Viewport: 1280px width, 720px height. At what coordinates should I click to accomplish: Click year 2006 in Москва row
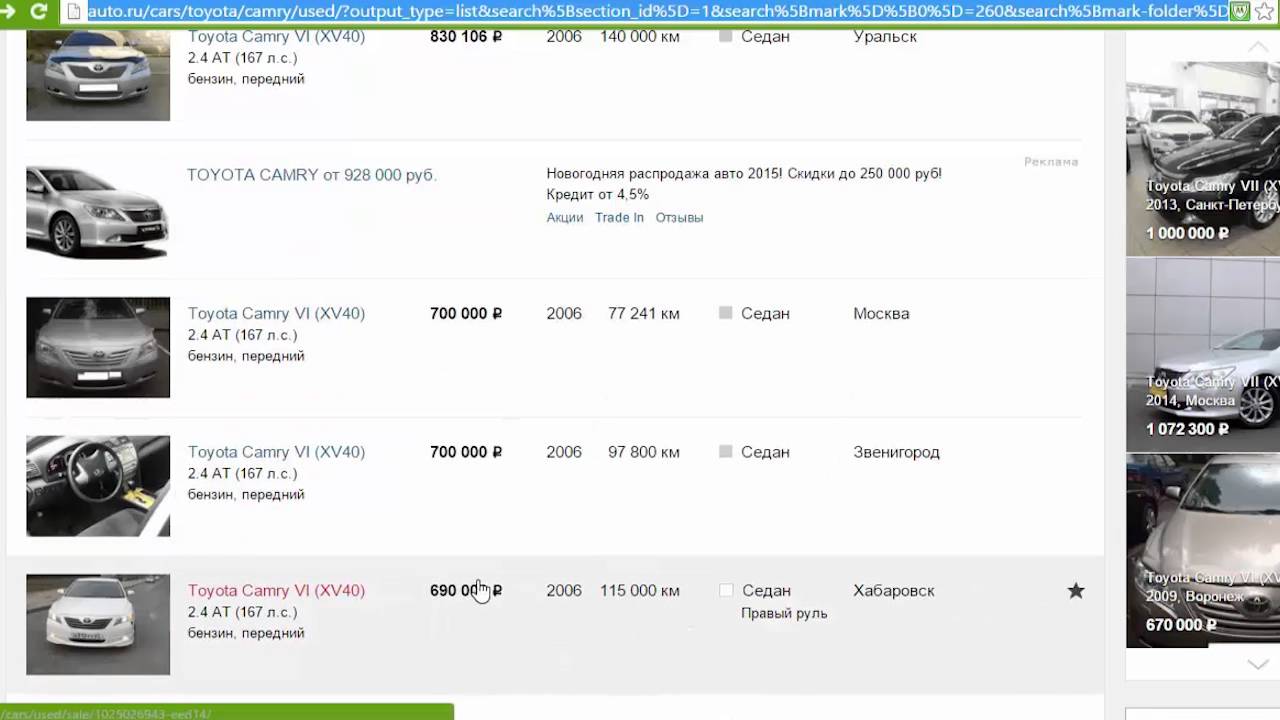pyautogui.click(x=564, y=313)
